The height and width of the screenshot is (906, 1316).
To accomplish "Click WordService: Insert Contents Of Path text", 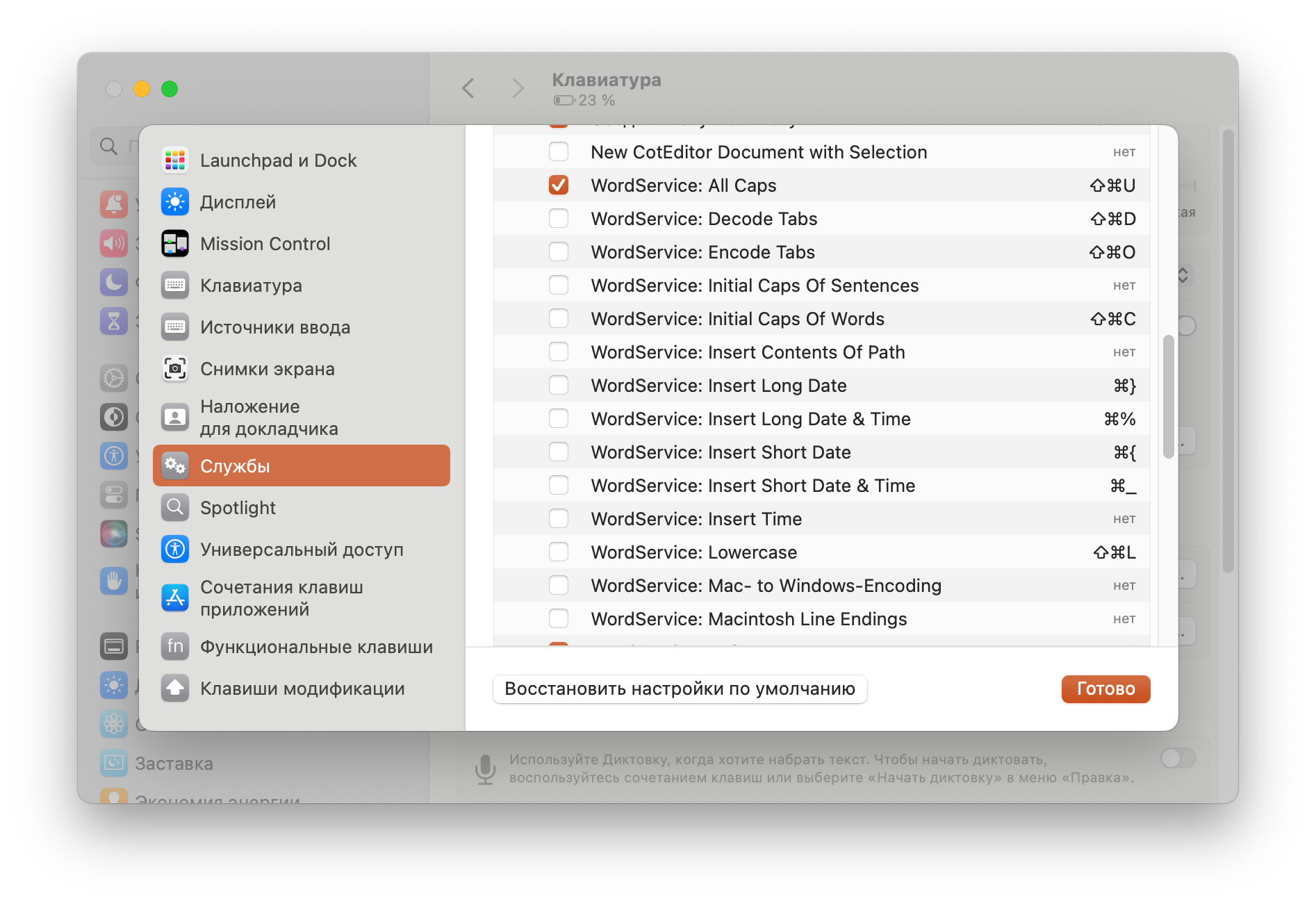I will (x=748, y=352).
